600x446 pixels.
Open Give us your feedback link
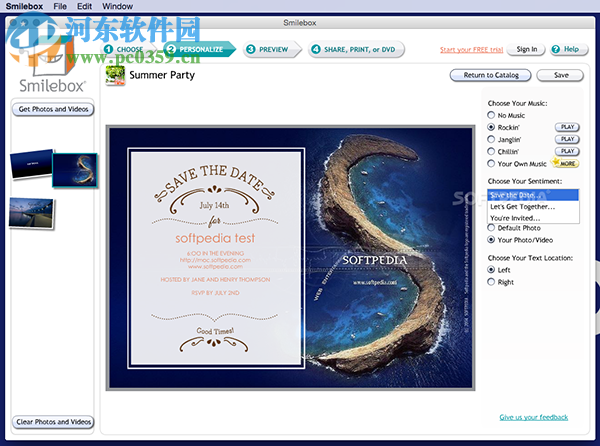tap(533, 417)
